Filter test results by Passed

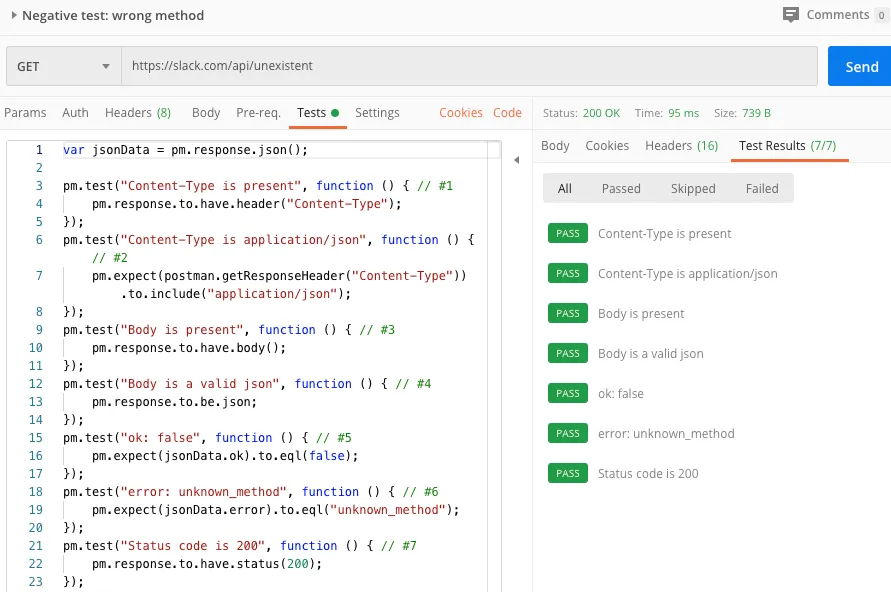pyautogui.click(x=621, y=189)
